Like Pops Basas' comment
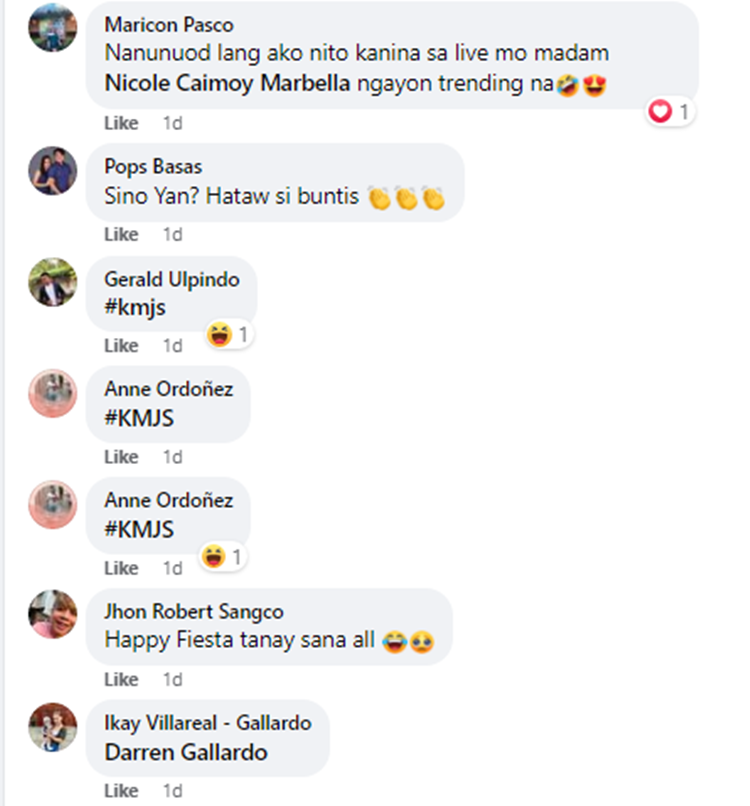 click(x=121, y=234)
